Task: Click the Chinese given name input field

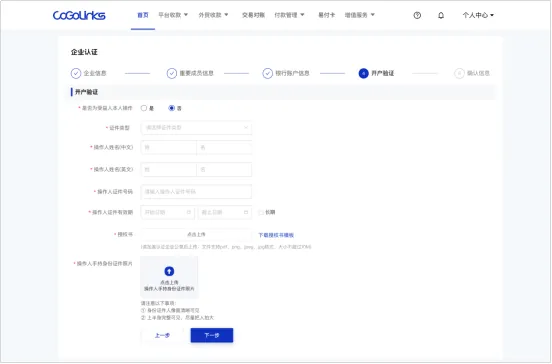Action: [x=224, y=148]
